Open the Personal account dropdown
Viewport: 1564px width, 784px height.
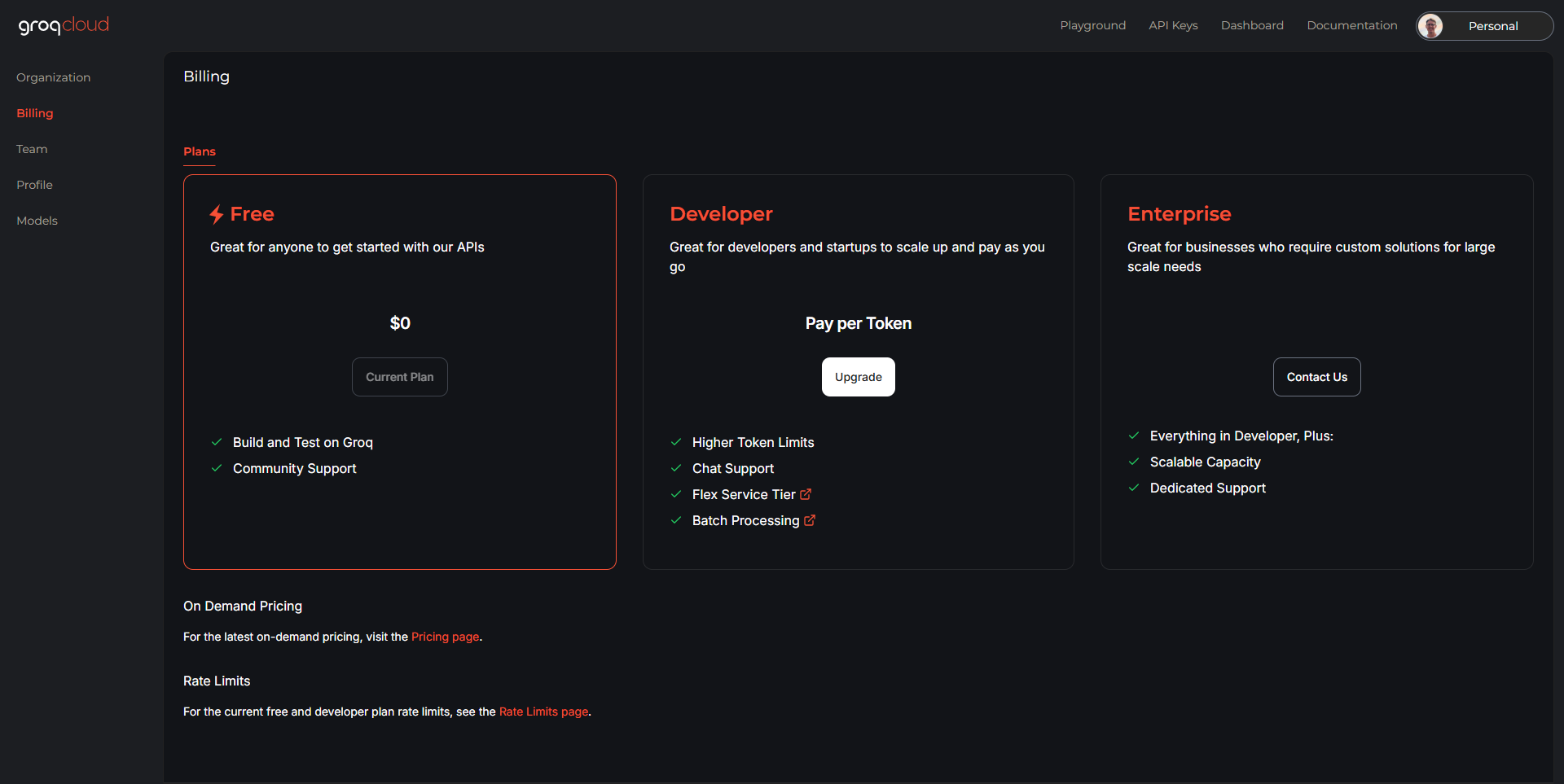tap(1484, 26)
